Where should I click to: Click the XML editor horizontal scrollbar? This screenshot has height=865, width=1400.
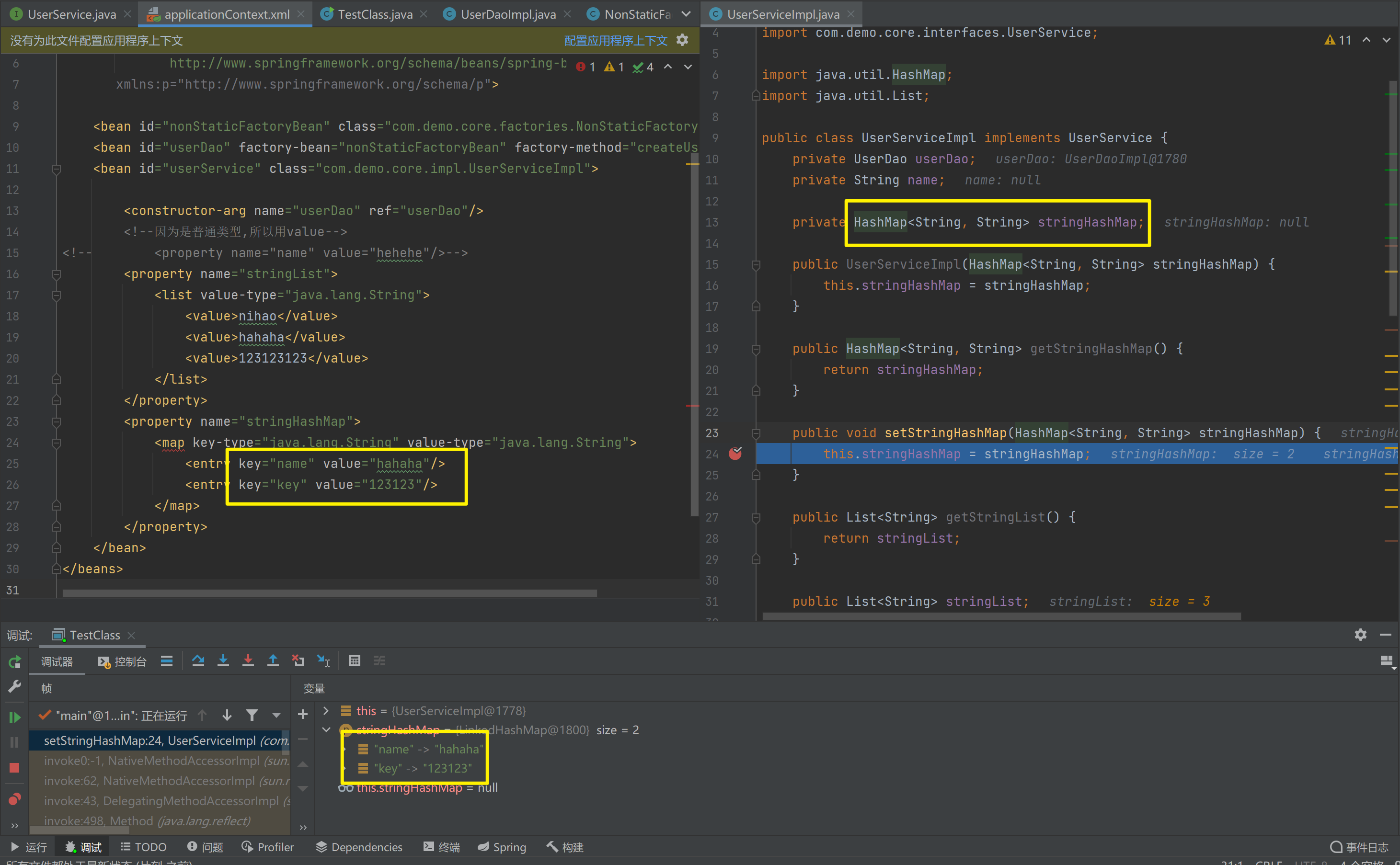click(x=330, y=593)
